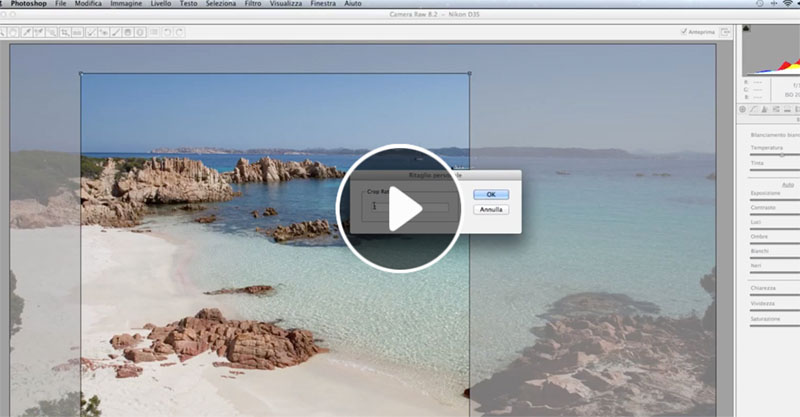Select the Graduated Filter tool
The height and width of the screenshot is (417, 800).
(x=128, y=33)
